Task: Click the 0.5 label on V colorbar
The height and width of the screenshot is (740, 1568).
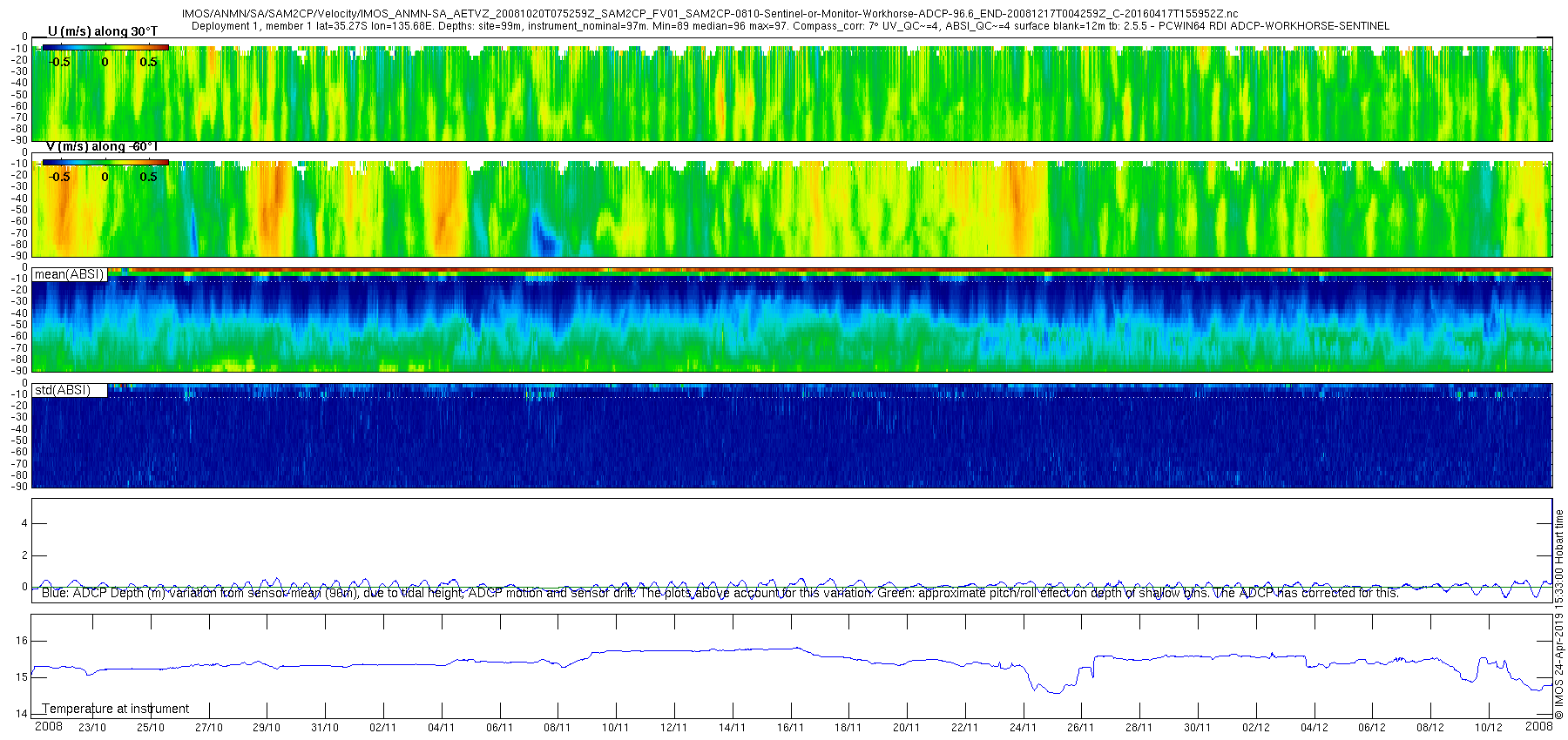Action: 149,177
